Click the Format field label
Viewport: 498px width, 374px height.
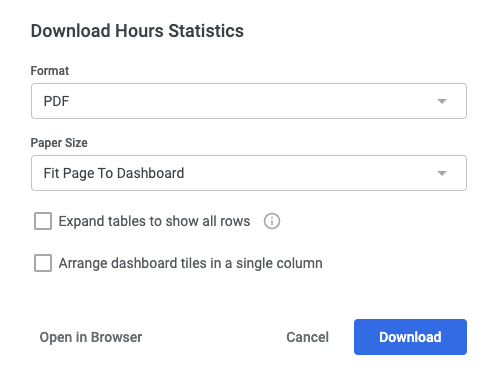coord(50,71)
